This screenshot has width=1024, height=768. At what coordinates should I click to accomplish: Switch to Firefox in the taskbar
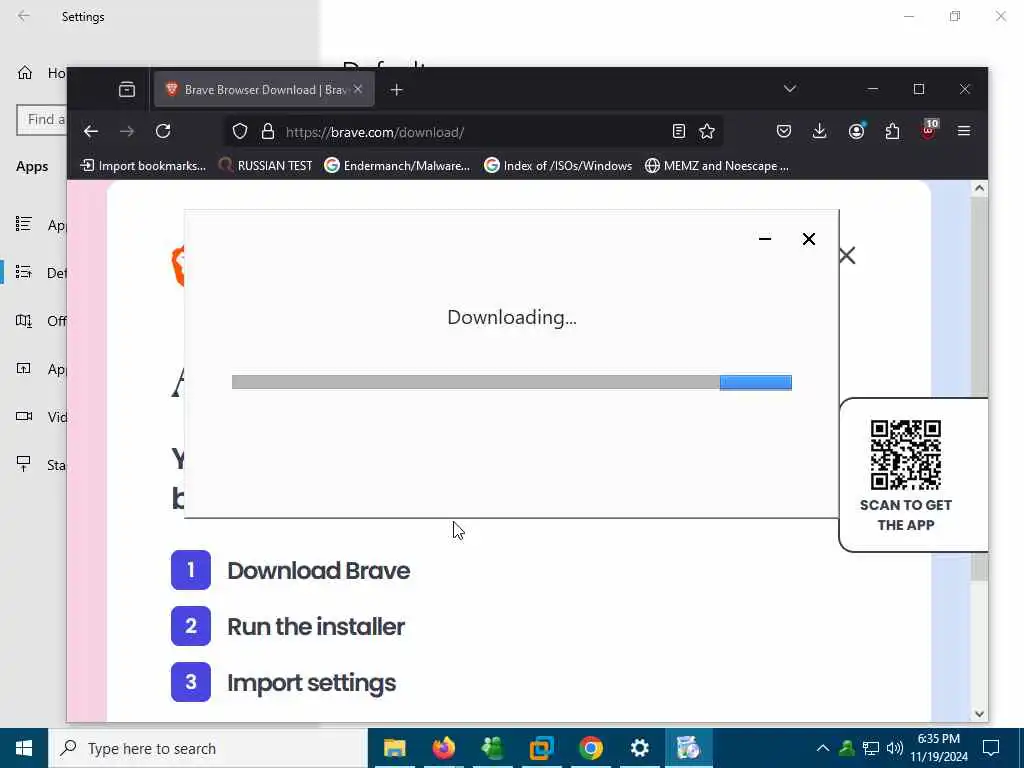(443, 748)
